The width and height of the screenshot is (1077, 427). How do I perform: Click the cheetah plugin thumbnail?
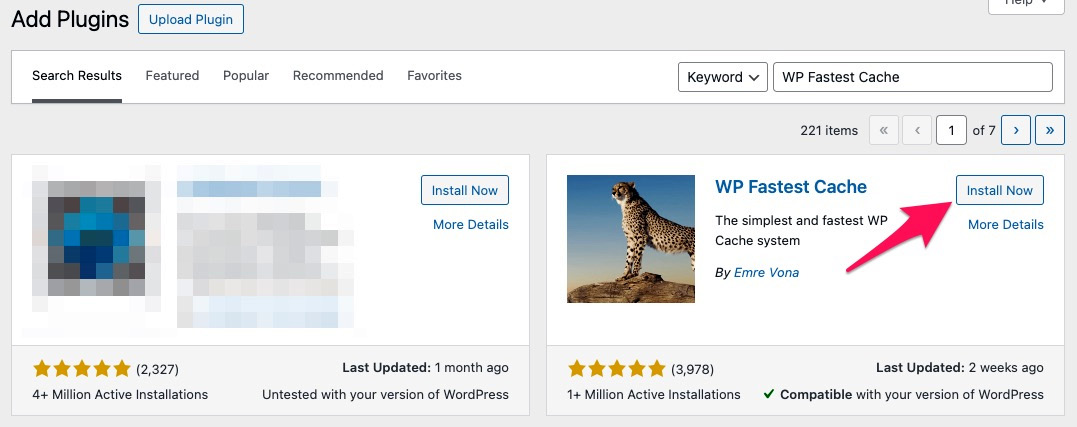coord(631,239)
